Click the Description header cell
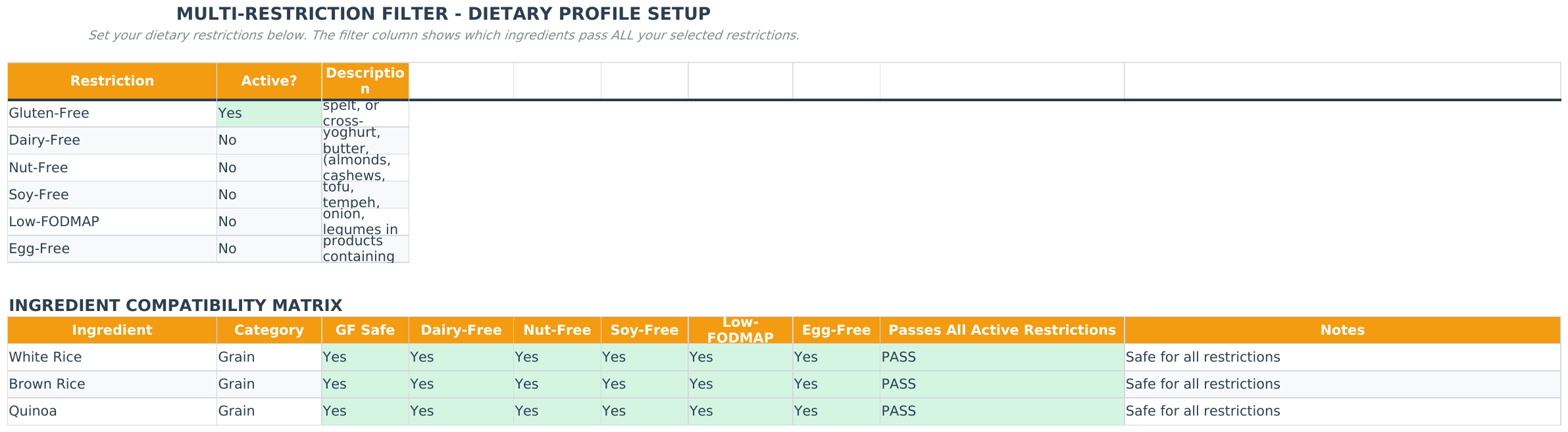Viewport: 1568px width, 432px height. coord(365,81)
